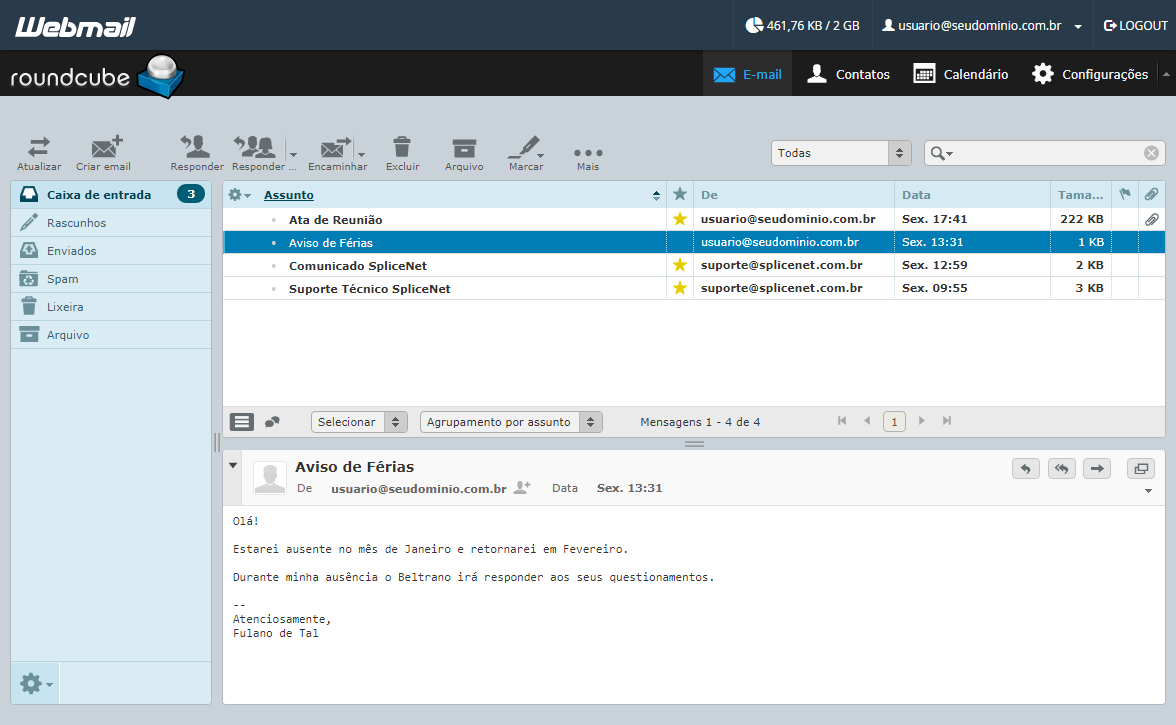Open reply-all options dropdown arrow
This screenshot has height=725, width=1176.
[x=293, y=154]
